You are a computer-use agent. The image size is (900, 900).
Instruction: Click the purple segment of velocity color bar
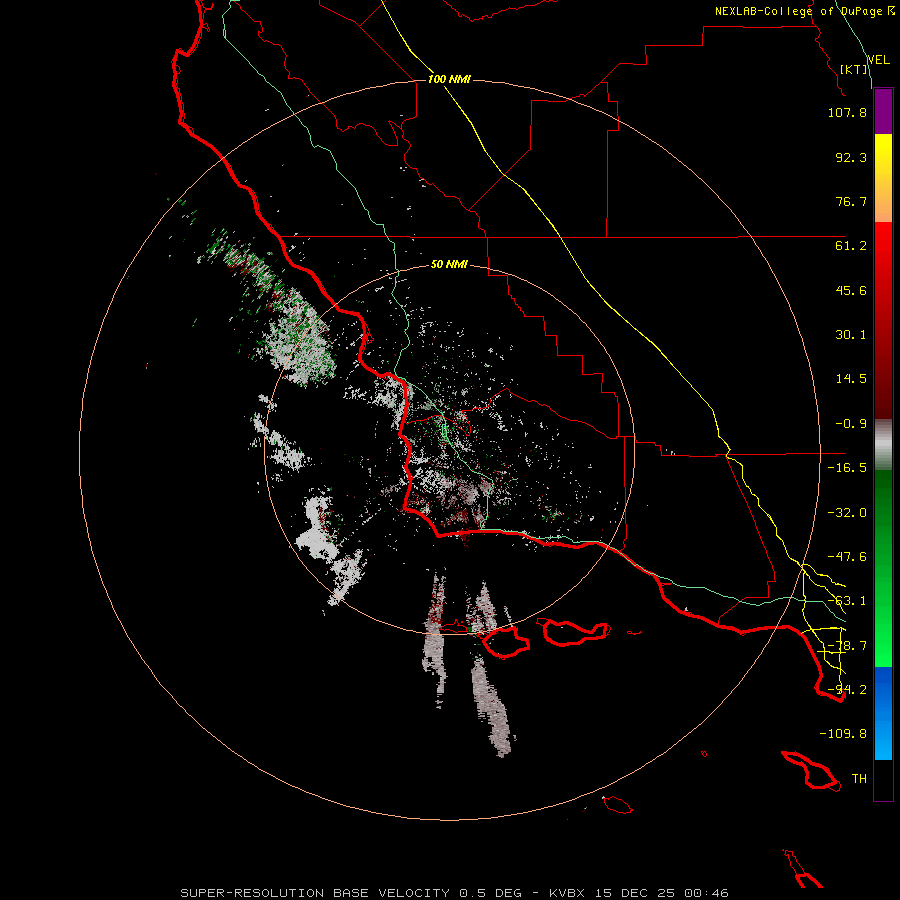[883, 112]
